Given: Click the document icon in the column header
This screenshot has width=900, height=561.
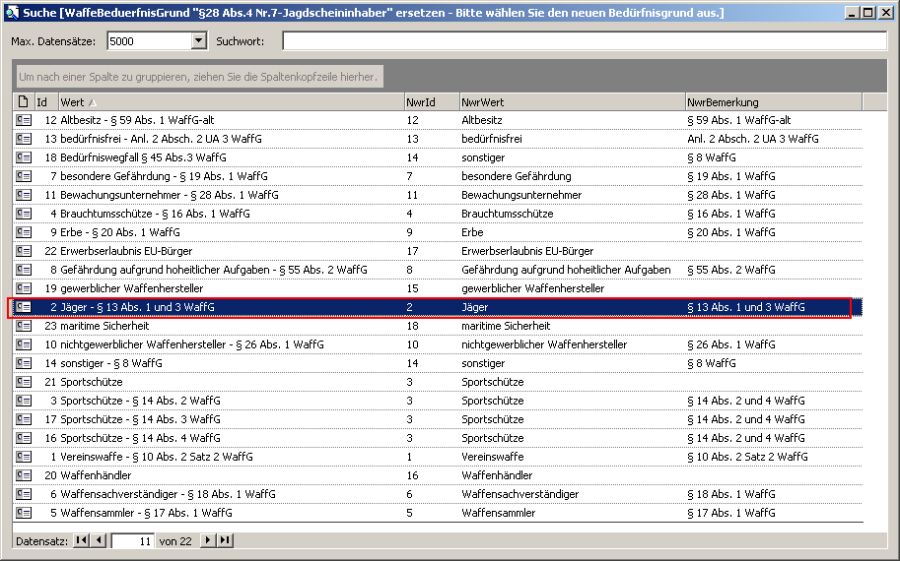Looking at the screenshot, I should [23, 102].
